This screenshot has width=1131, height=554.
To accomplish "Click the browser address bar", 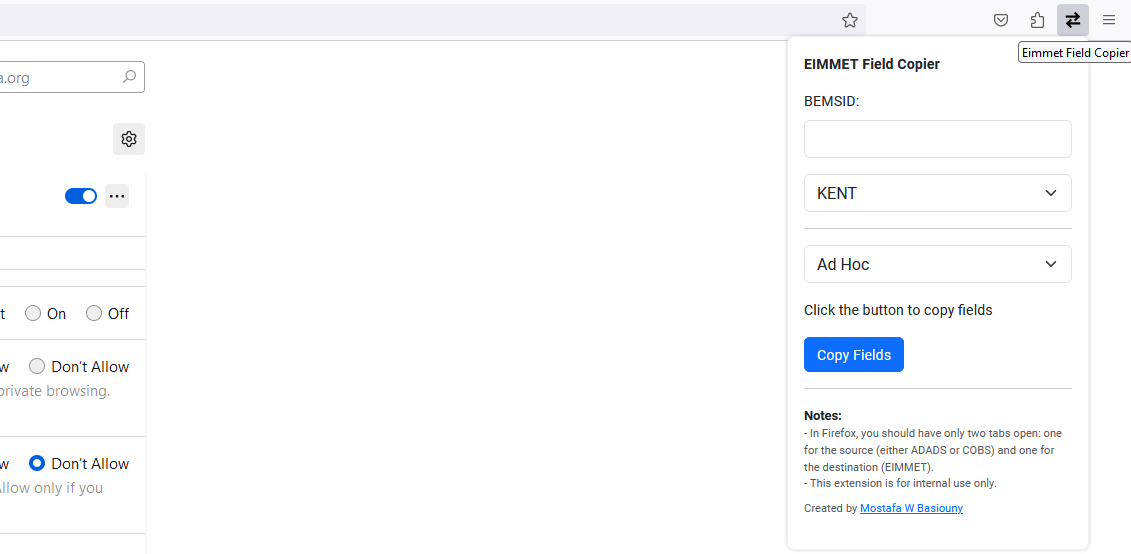I will (x=400, y=20).
